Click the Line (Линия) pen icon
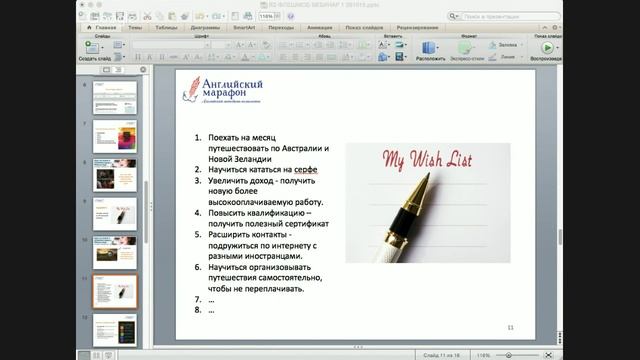 pyautogui.click(x=492, y=57)
